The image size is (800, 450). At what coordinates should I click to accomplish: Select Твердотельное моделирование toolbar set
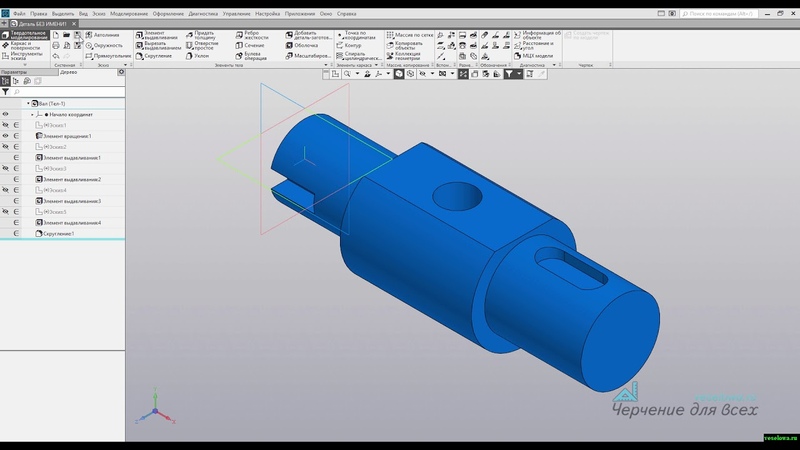[x=25, y=35]
